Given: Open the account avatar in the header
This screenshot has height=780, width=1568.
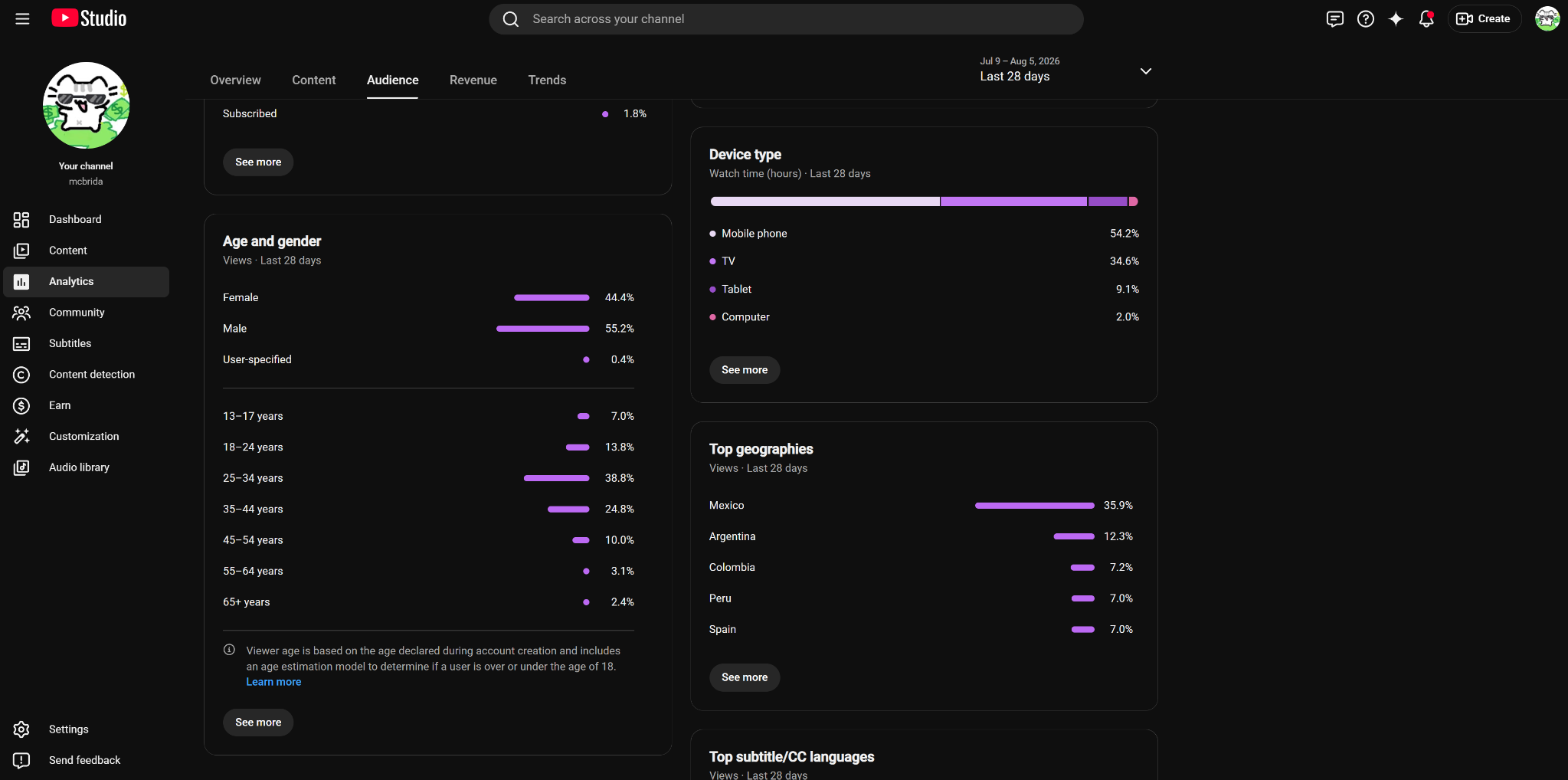Looking at the screenshot, I should click(1547, 19).
